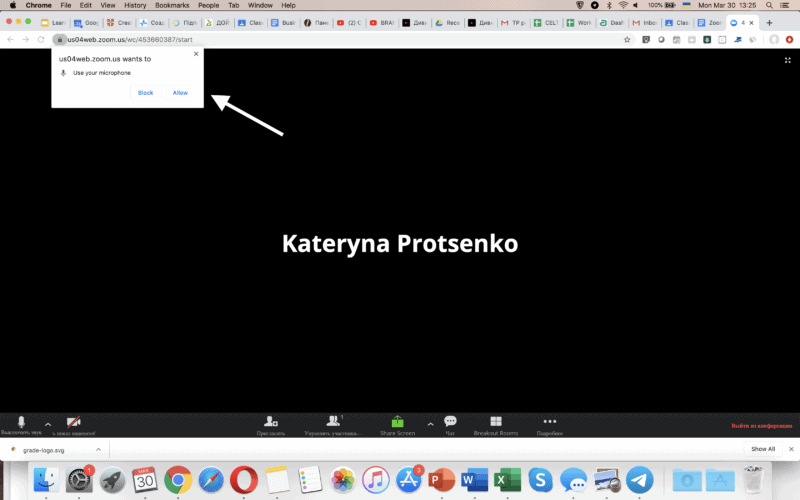Close the microphone permission popup

coord(196,54)
